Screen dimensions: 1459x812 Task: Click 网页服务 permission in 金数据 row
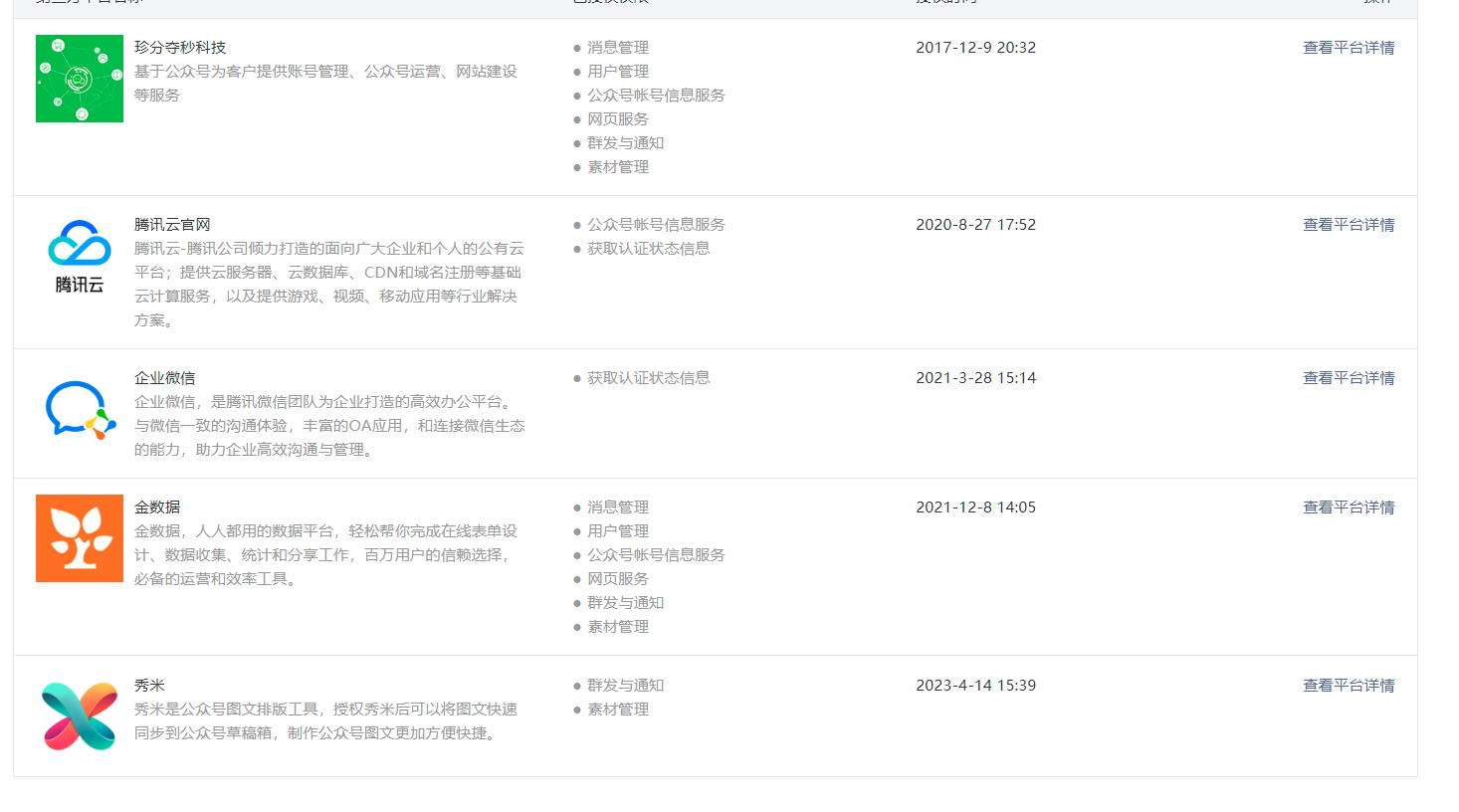coord(618,579)
